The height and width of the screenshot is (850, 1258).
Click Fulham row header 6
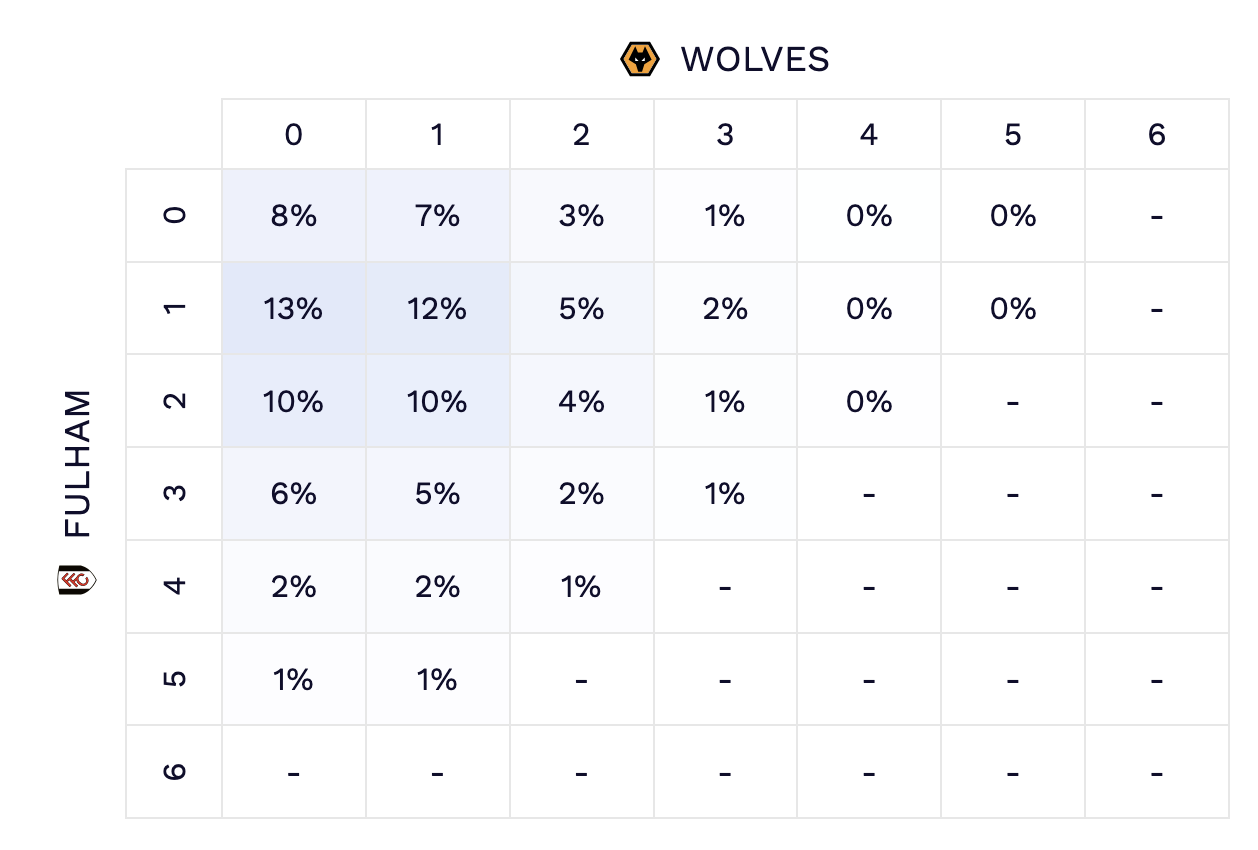tap(174, 772)
